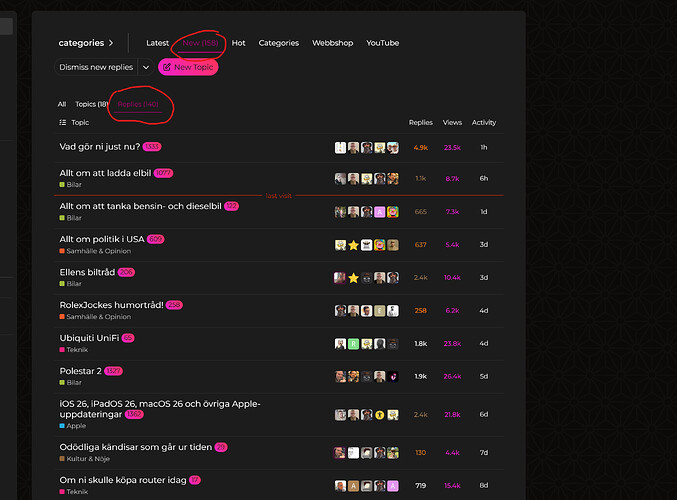677x500 pixels.
Task: Expand the categories breadcrumb chevron
Action: [111, 43]
